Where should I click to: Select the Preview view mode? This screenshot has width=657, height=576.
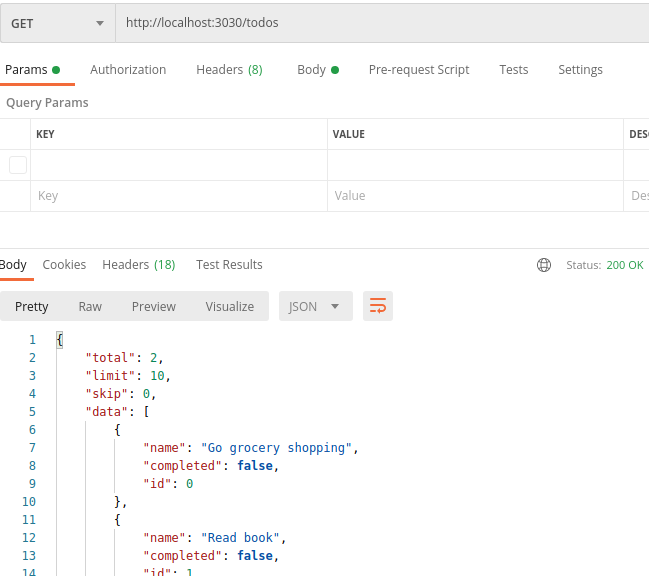[154, 307]
